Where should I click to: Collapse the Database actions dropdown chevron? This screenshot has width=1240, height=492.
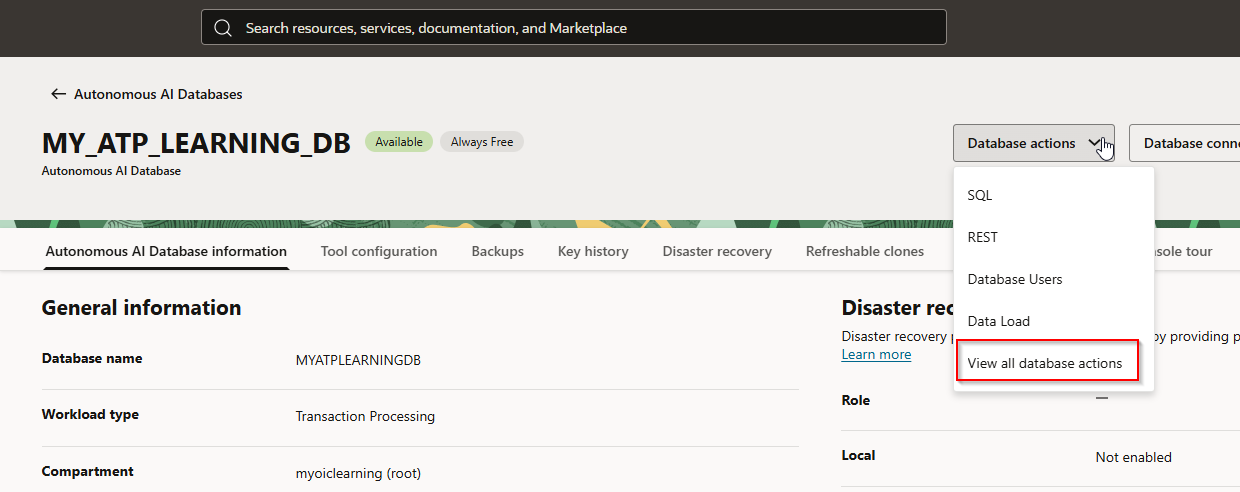click(x=1095, y=143)
